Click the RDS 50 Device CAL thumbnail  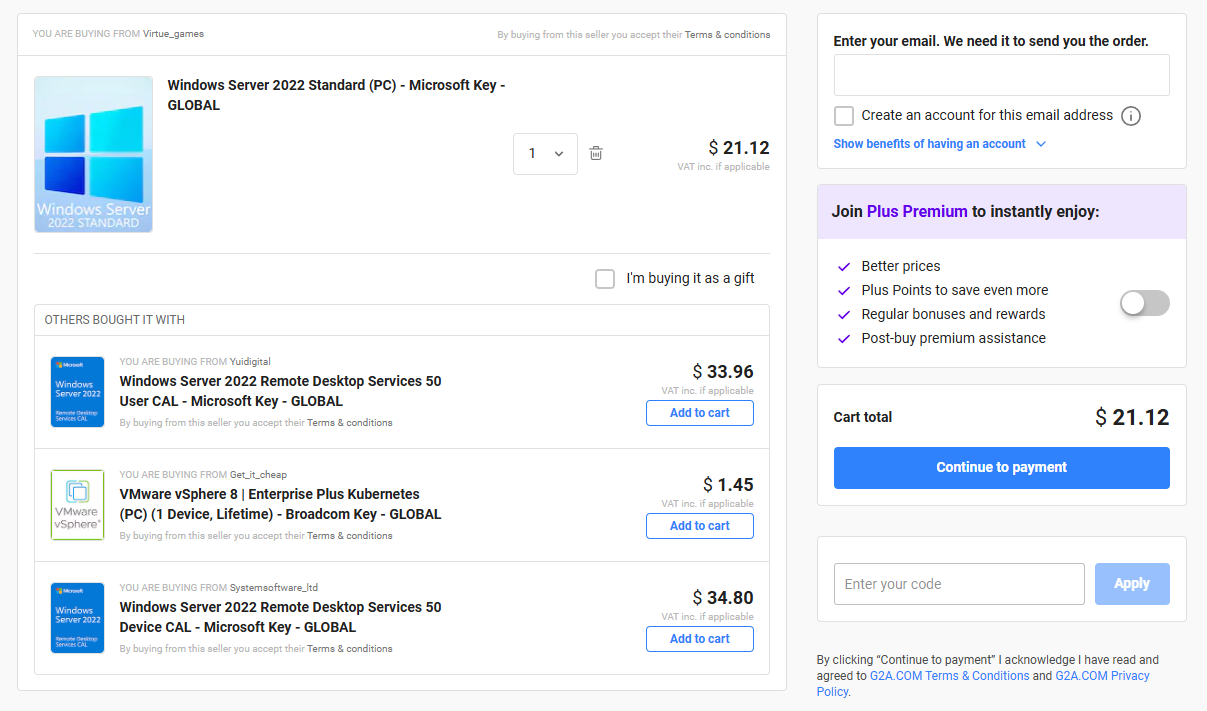[78, 618]
